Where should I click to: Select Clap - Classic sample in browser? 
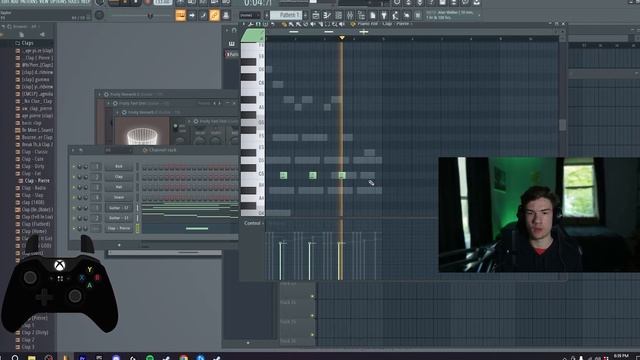[35, 152]
